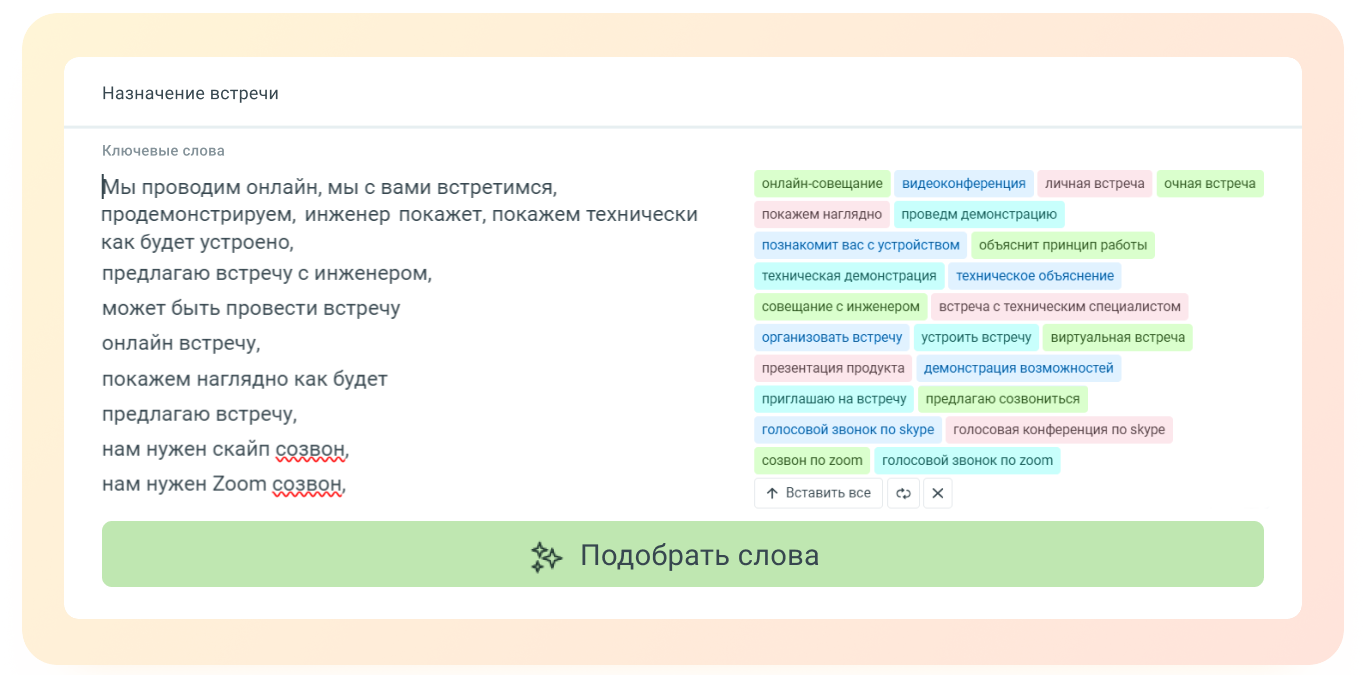1365x675 pixels.
Task: Click the 'встреча с техническим специалистом' tag
Action: (1059, 307)
